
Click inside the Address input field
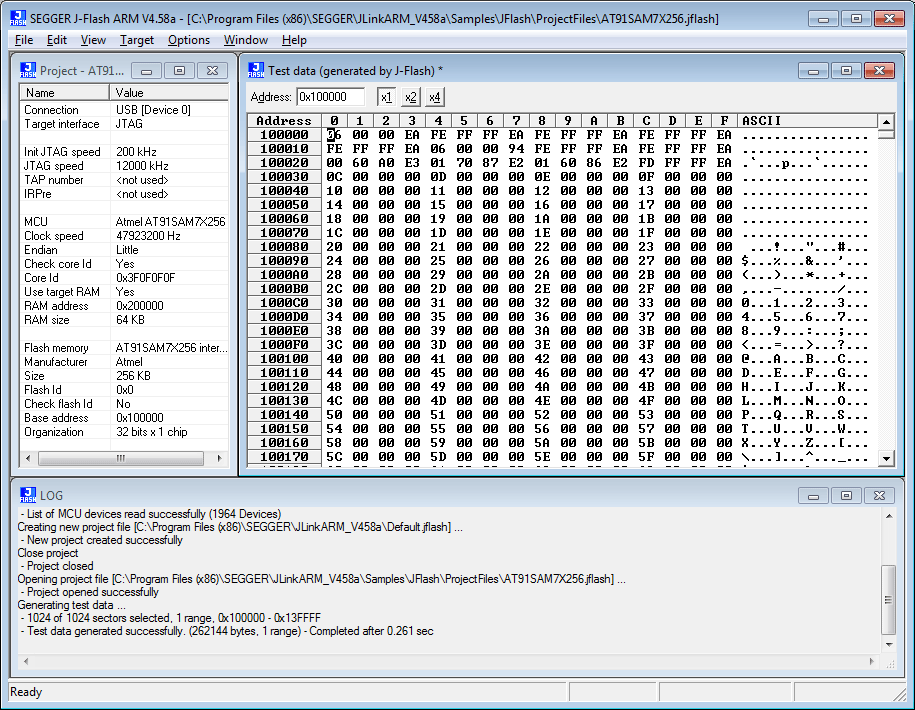pos(330,97)
